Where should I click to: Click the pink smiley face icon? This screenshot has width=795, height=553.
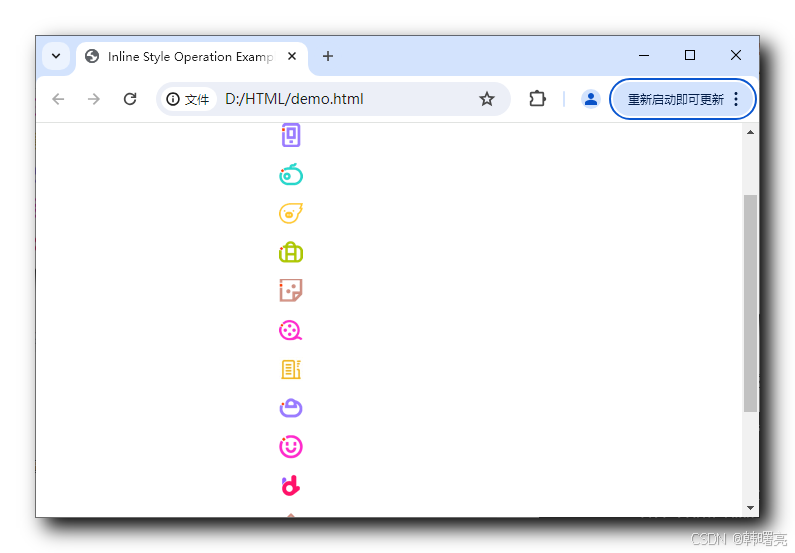tap(291, 447)
